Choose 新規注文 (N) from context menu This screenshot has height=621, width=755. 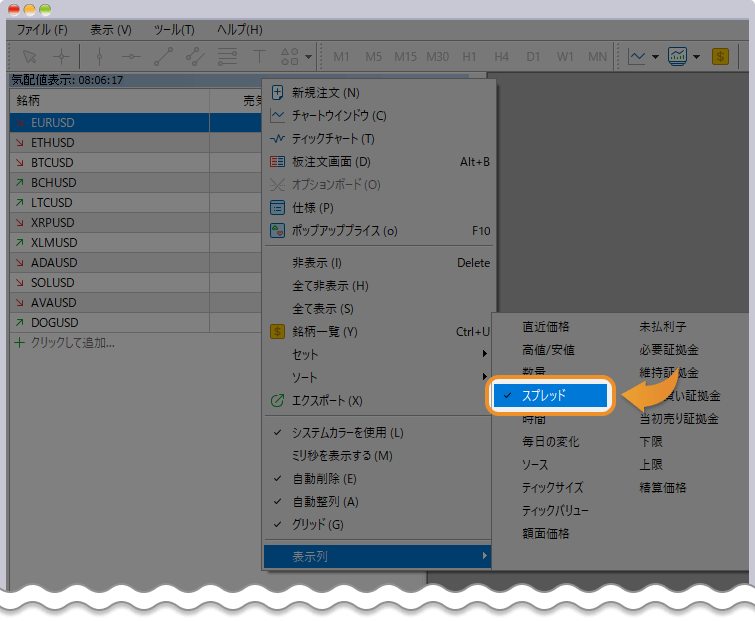(x=378, y=92)
